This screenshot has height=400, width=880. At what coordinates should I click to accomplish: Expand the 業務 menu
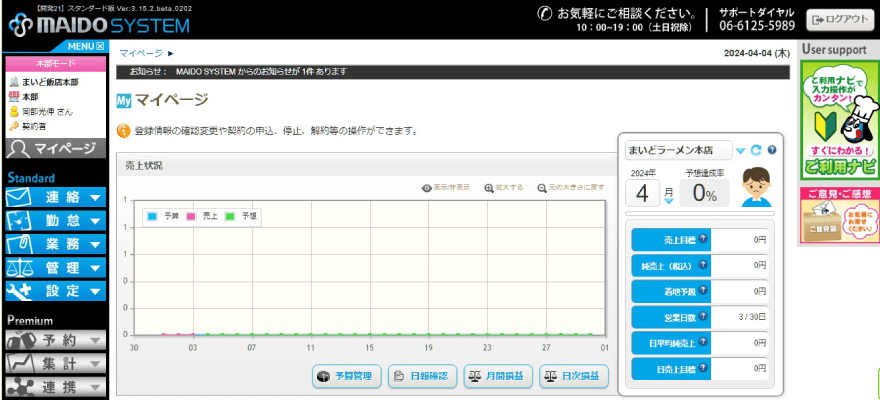tap(56, 245)
